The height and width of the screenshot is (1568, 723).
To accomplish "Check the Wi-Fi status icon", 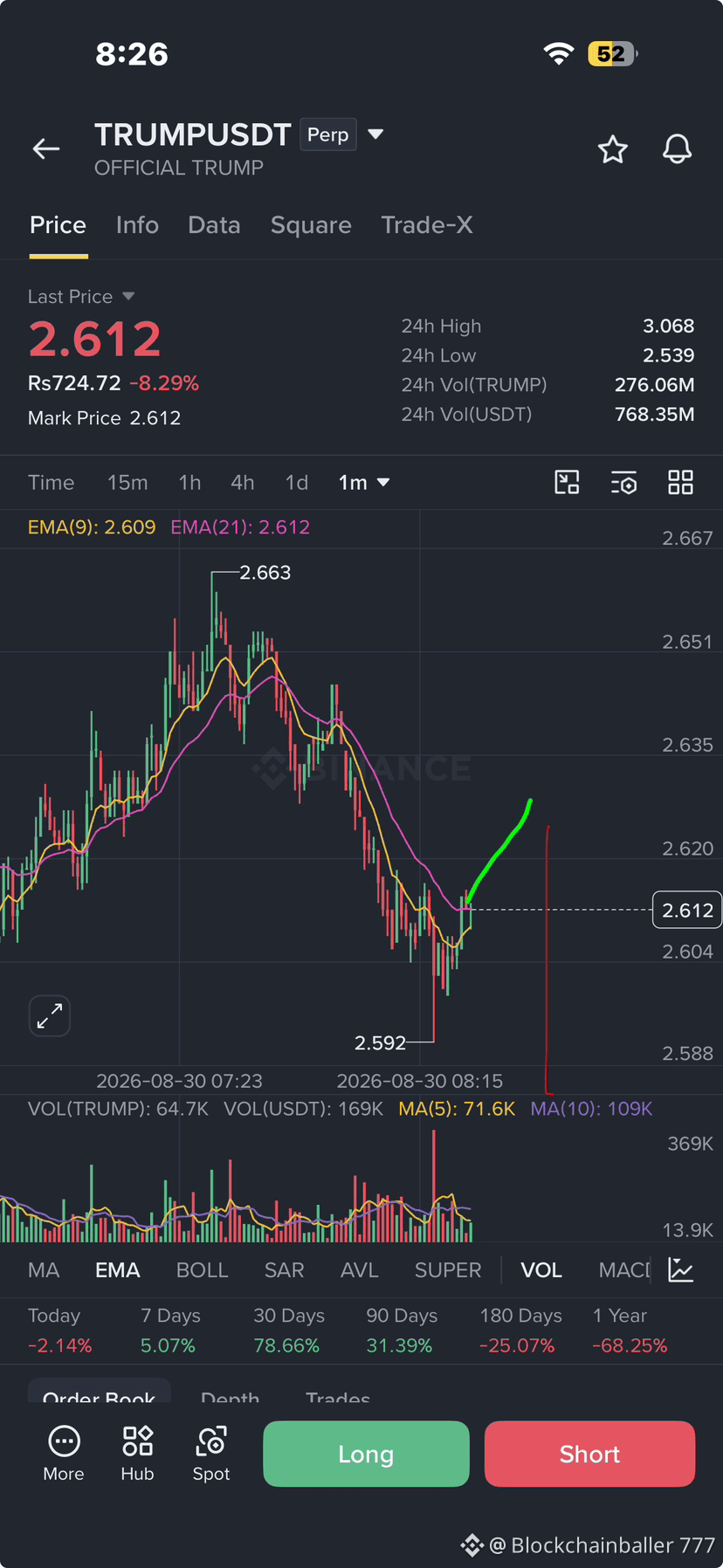I will (559, 53).
